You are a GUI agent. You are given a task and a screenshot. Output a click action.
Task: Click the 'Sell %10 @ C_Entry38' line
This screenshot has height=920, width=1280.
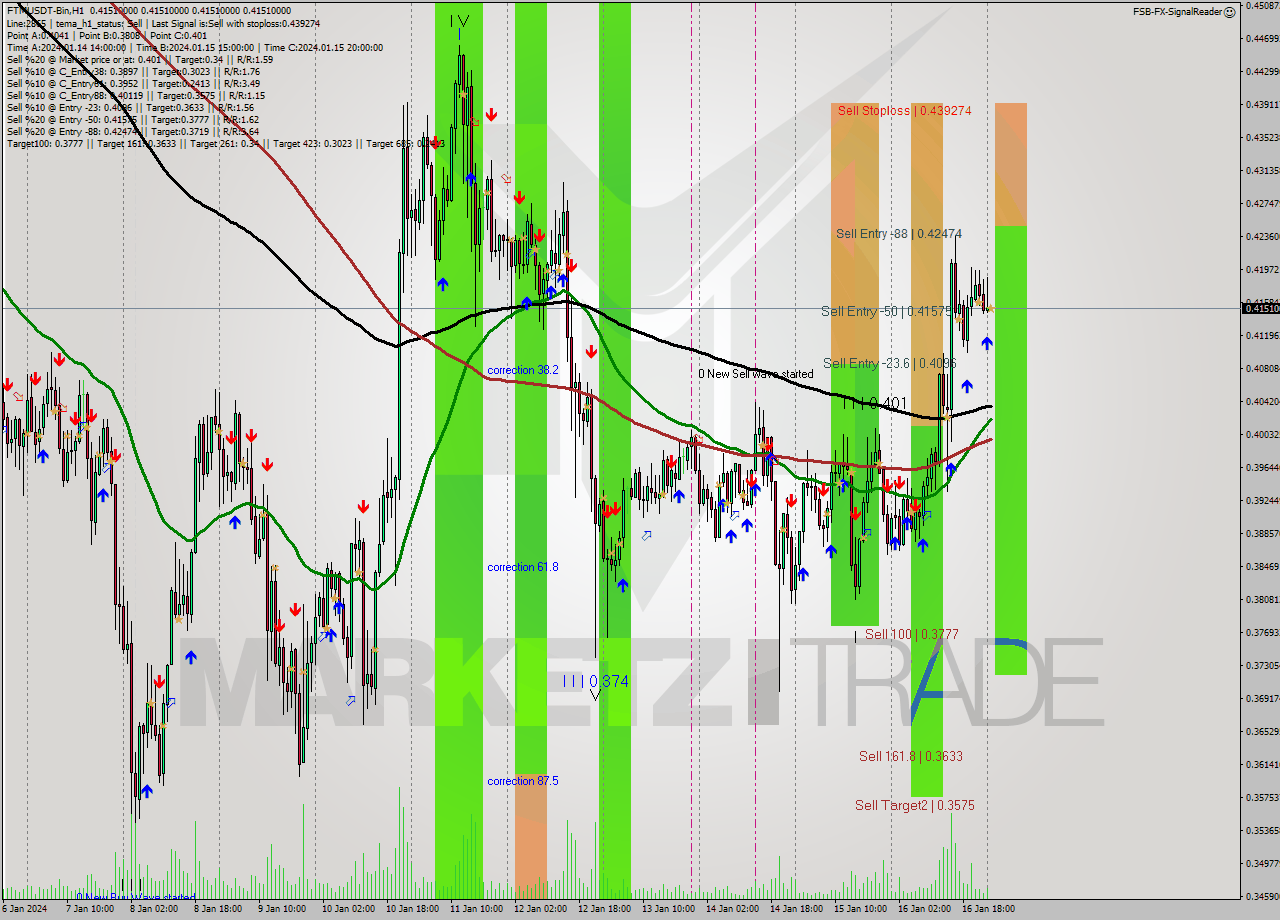tap(132, 71)
